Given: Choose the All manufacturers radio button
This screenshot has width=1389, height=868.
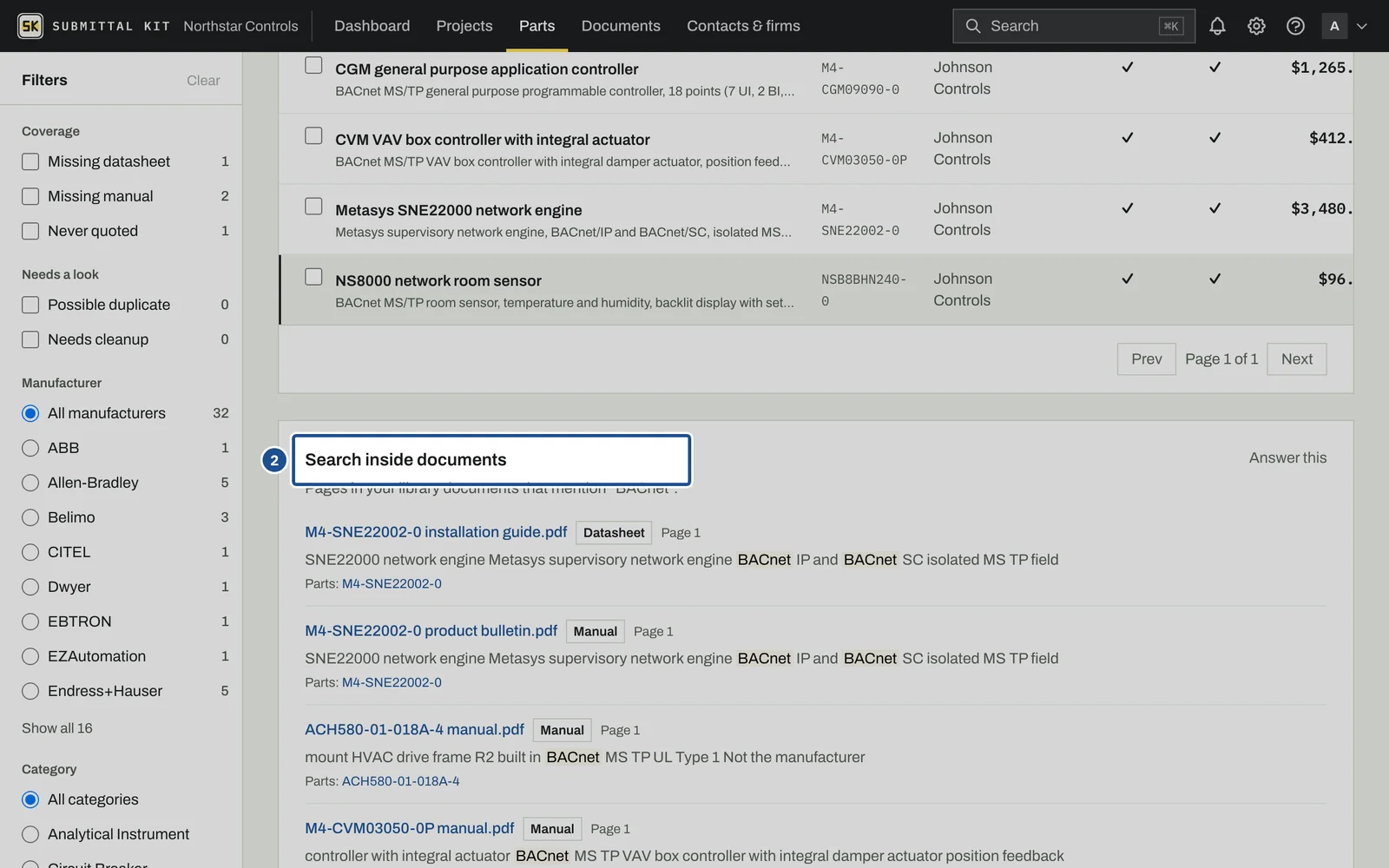Looking at the screenshot, I should click(x=30, y=413).
